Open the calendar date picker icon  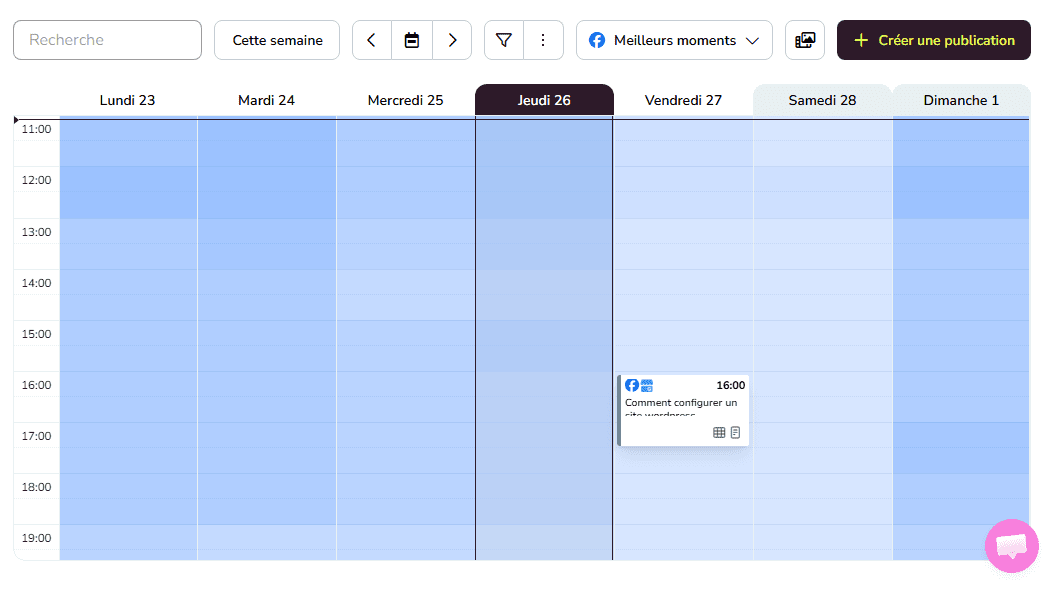pyautogui.click(x=412, y=40)
